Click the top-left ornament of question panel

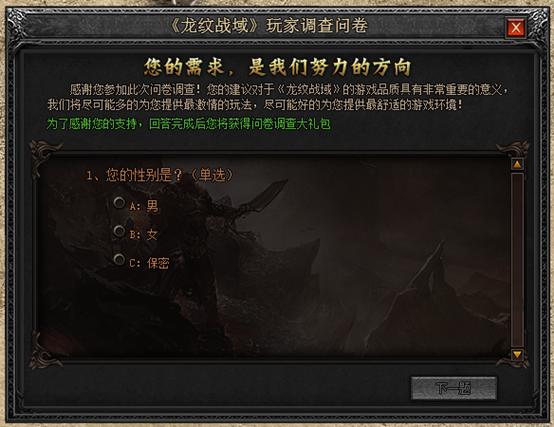tap(44, 155)
